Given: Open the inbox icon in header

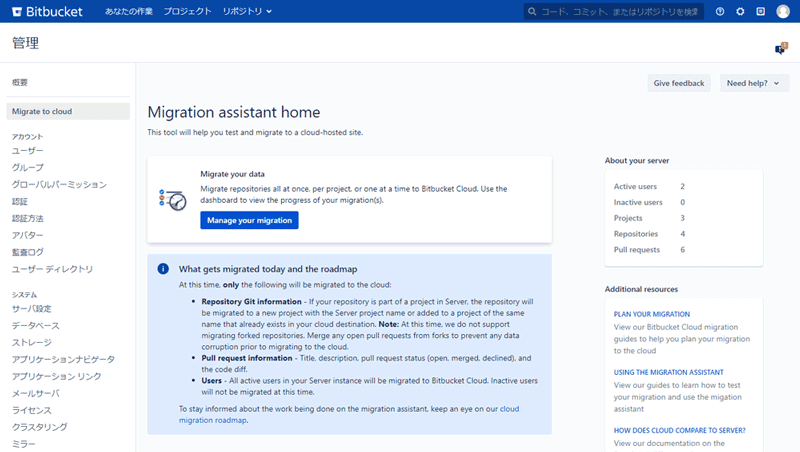Looking at the screenshot, I should (761, 11).
